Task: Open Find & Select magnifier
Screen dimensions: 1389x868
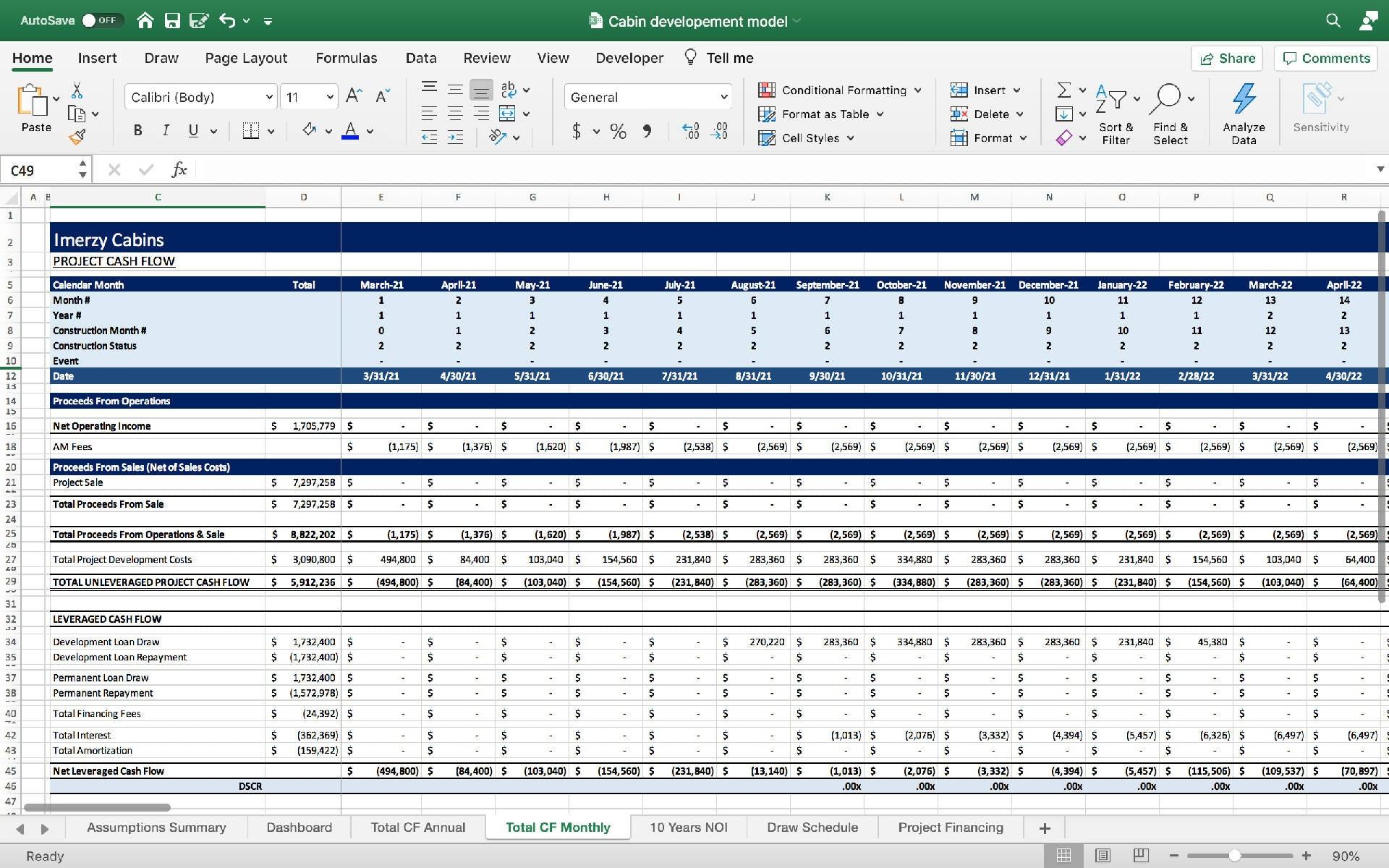Action: click(1171, 113)
